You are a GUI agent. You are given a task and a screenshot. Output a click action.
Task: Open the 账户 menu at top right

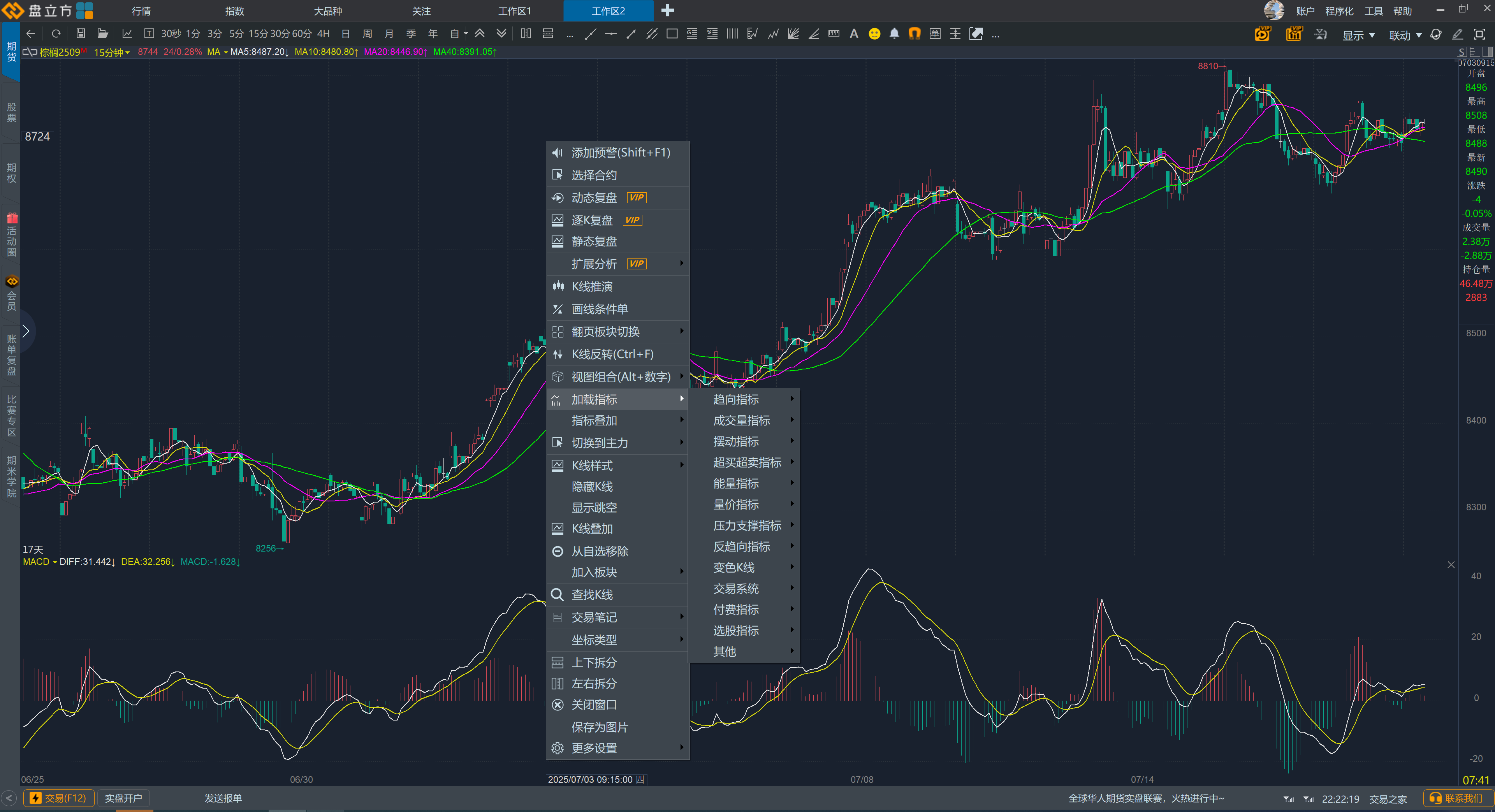pyautogui.click(x=1305, y=11)
